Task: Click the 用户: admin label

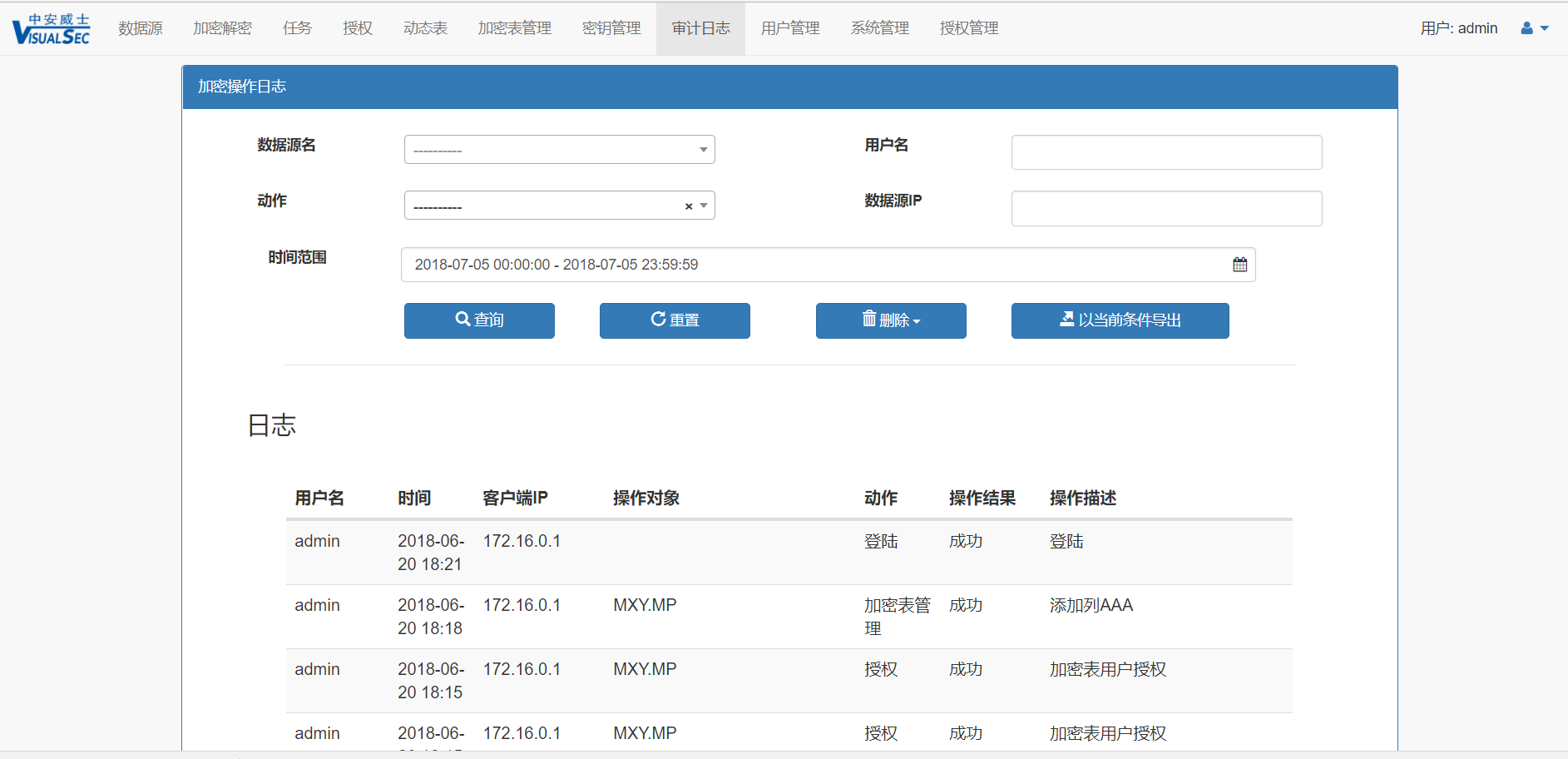Action: 1459,28
